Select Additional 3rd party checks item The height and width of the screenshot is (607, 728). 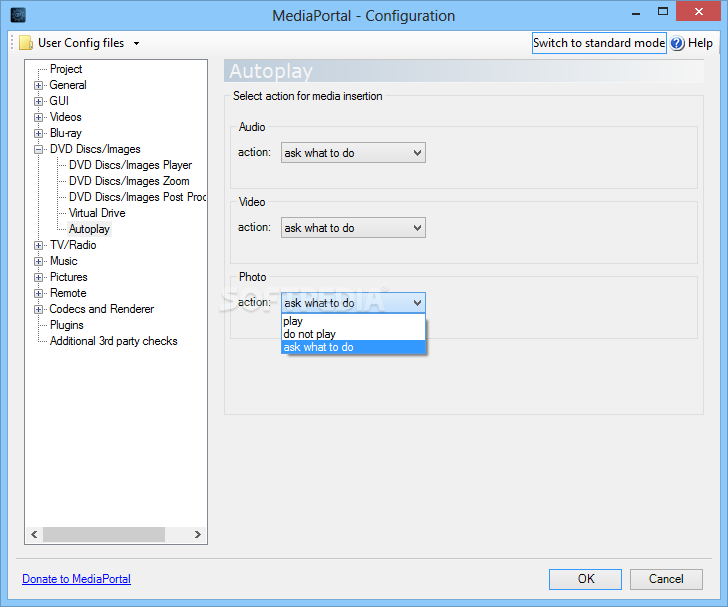tap(114, 341)
